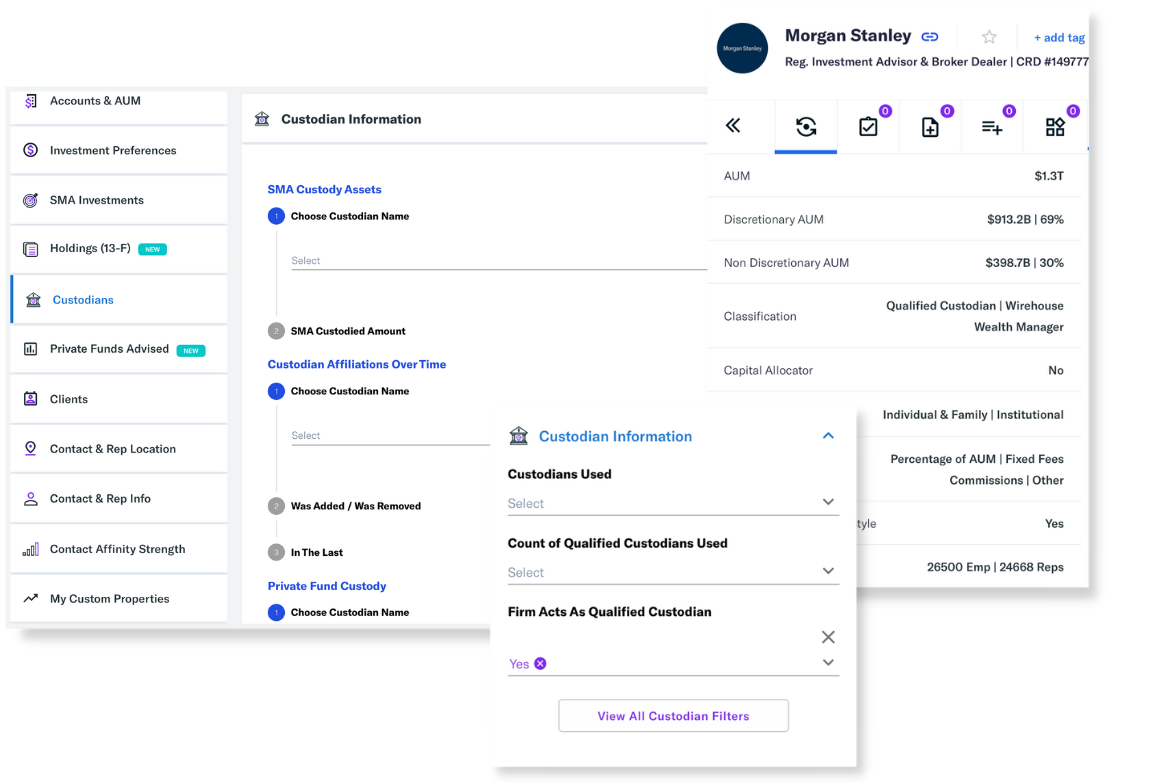1150x783 pixels.
Task: Click the Non Discretionary AUM value $398.7B | 30%
Action: click(x=1025, y=262)
